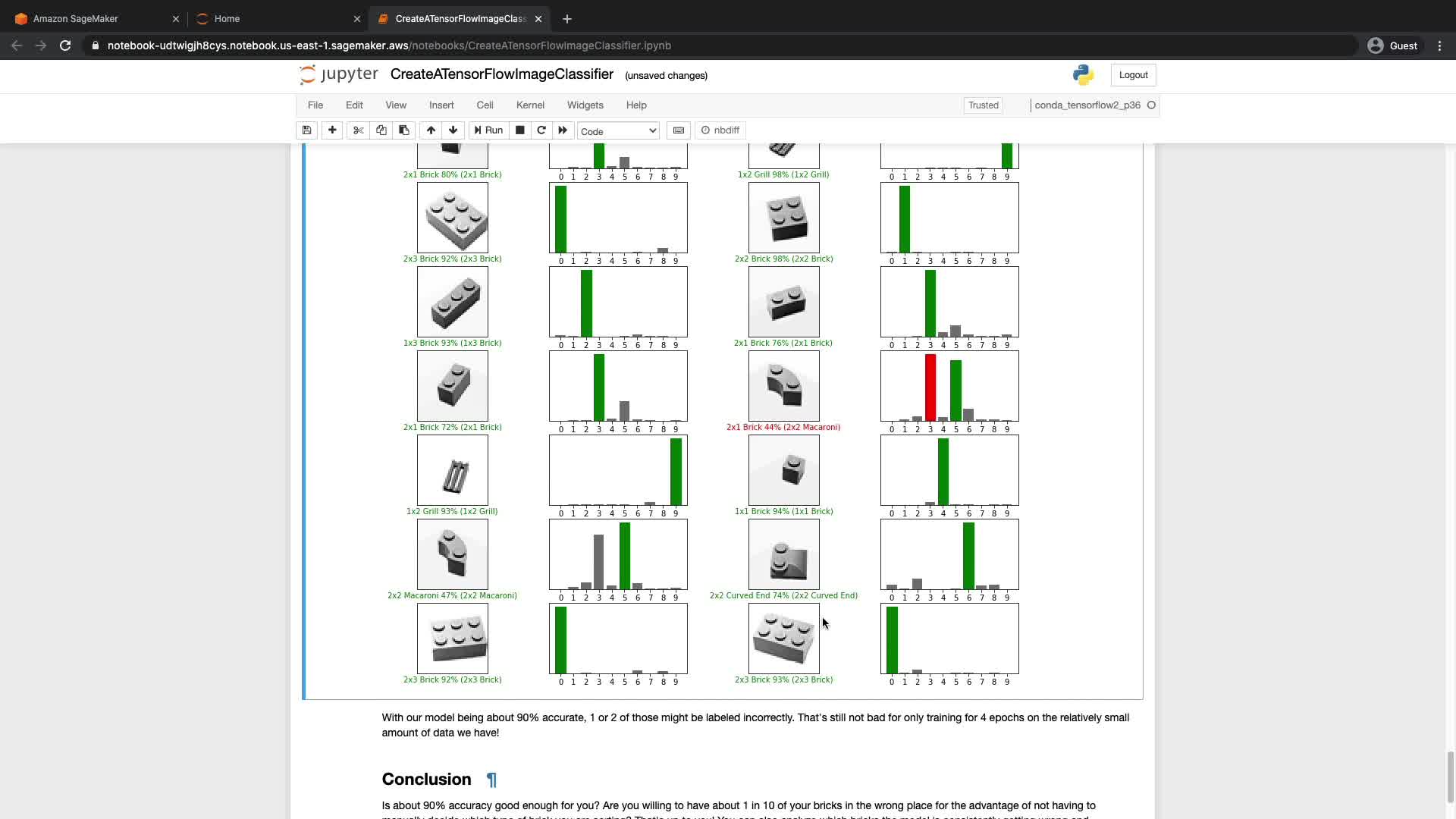Viewport: 1456px width, 819px height.
Task: Move selected cell down with arrow icon
Action: tap(453, 130)
